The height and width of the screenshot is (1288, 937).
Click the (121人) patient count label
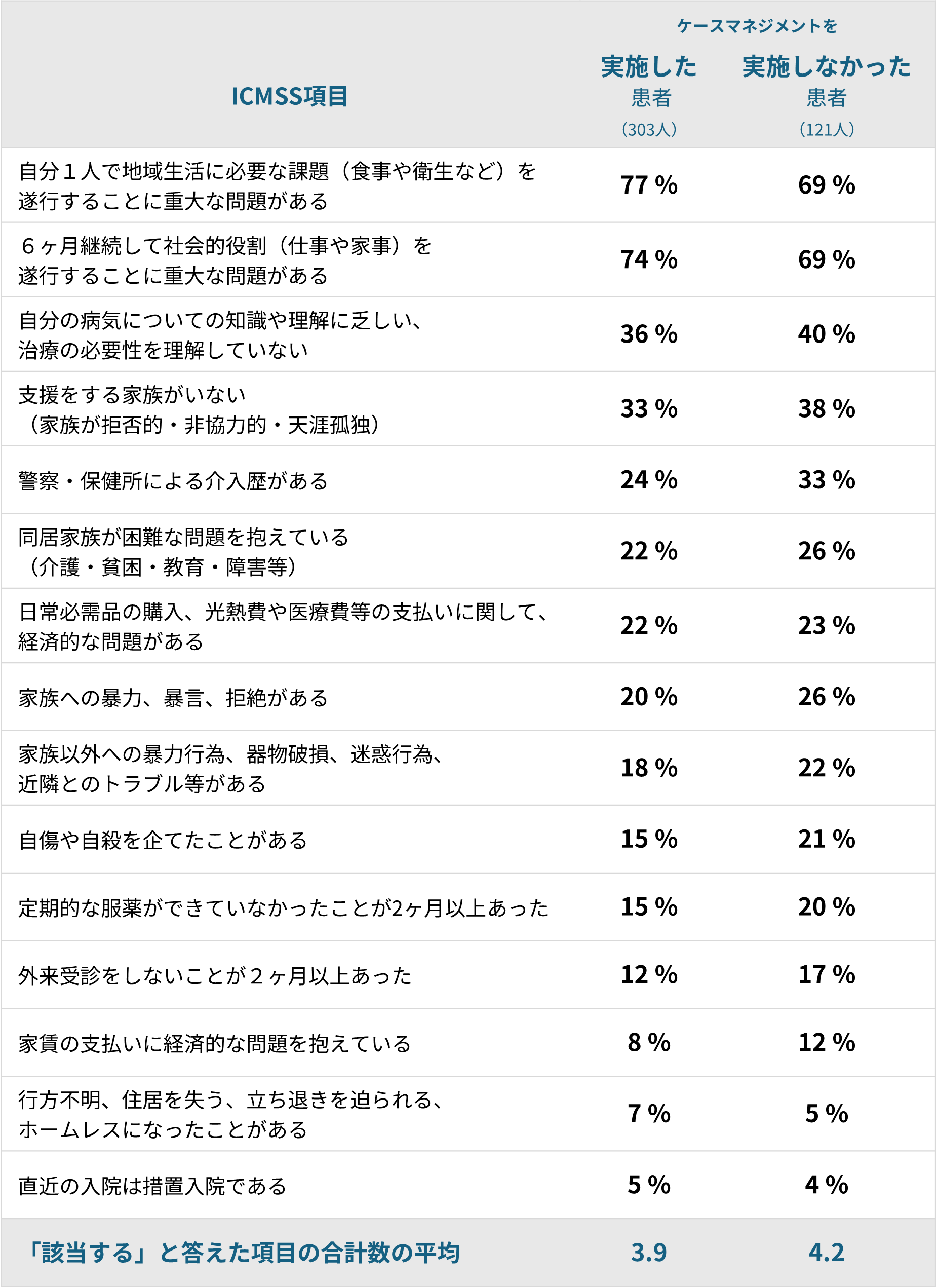click(826, 130)
